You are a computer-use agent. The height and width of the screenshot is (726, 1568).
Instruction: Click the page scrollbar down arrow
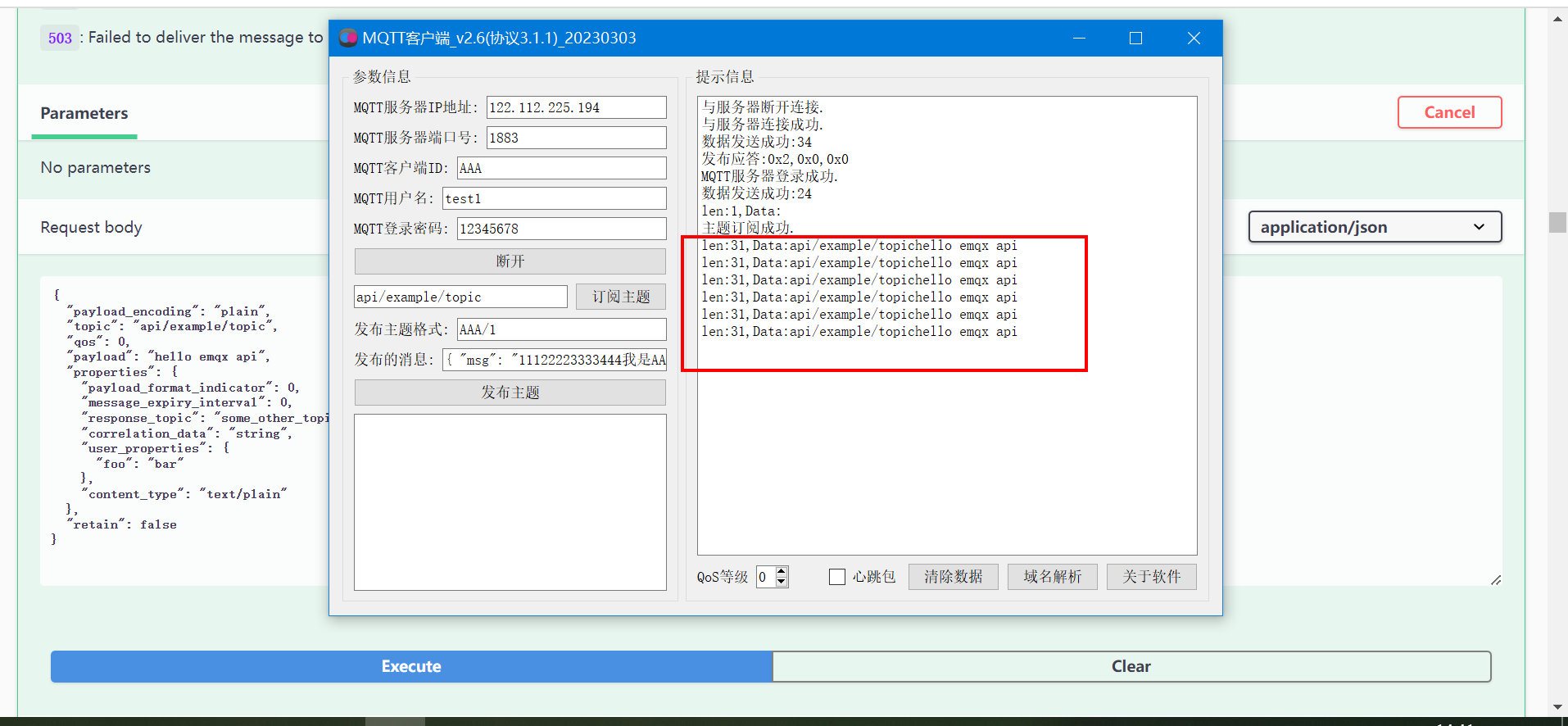click(x=1557, y=706)
